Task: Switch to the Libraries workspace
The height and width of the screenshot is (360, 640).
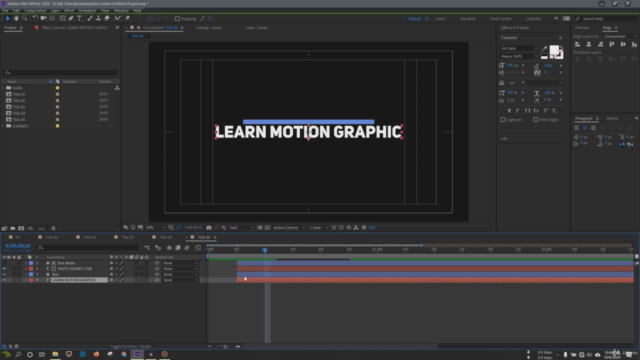Action: 533,19
